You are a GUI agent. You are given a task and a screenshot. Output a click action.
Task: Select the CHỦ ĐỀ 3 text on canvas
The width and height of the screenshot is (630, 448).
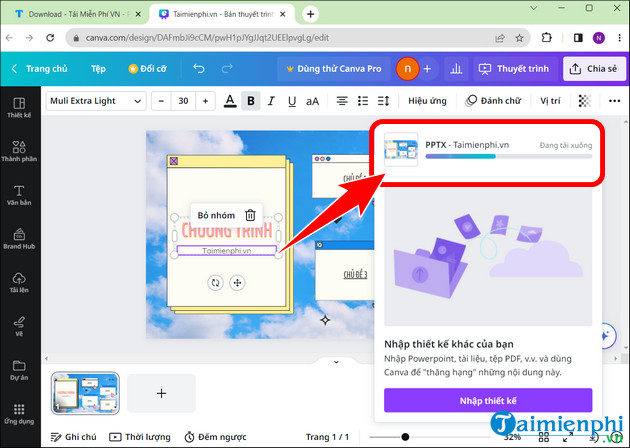pyautogui.click(x=355, y=275)
